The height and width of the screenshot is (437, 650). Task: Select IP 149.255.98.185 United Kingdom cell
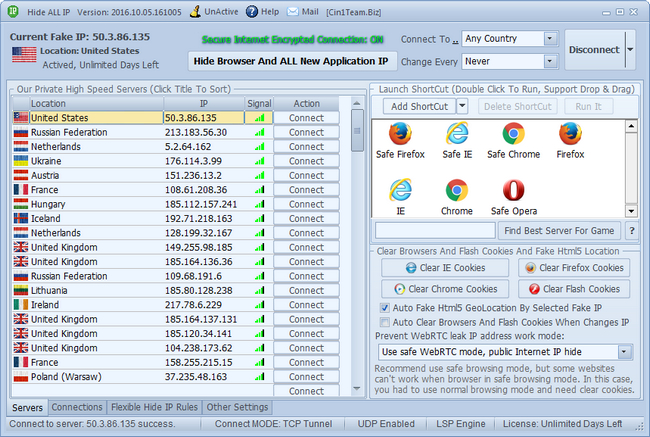204,248
